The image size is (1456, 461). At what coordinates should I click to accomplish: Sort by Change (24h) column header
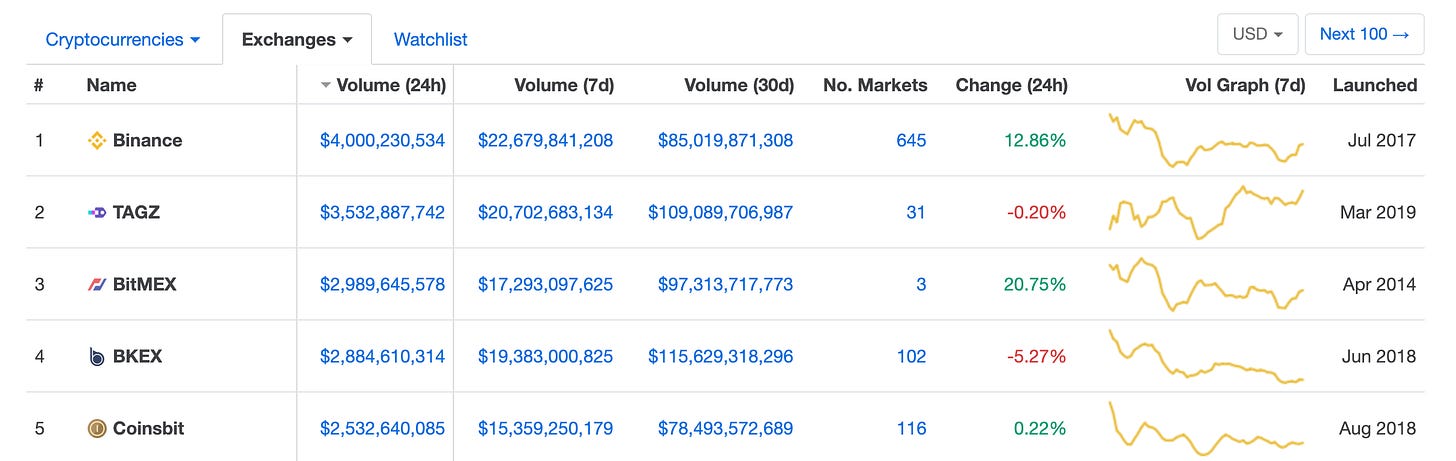point(1011,86)
